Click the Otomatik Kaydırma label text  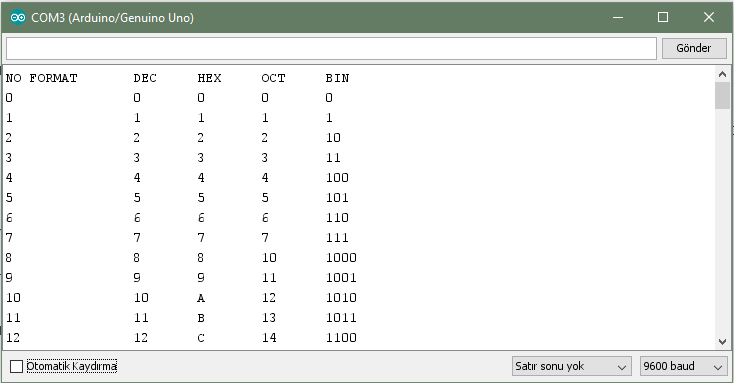pos(72,366)
